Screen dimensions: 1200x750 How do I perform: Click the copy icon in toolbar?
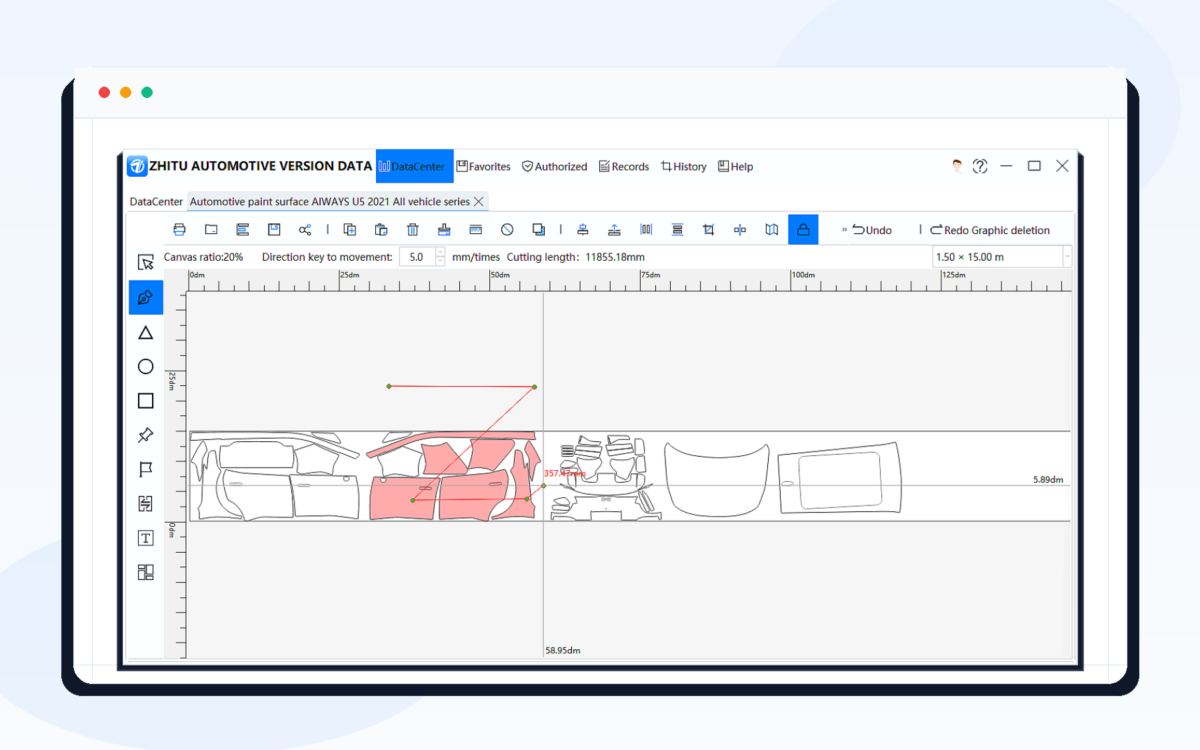(x=350, y=229)
